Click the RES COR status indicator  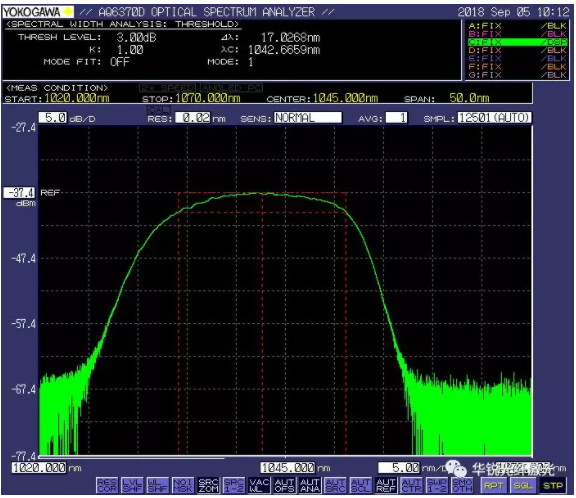tap(107, 485)
